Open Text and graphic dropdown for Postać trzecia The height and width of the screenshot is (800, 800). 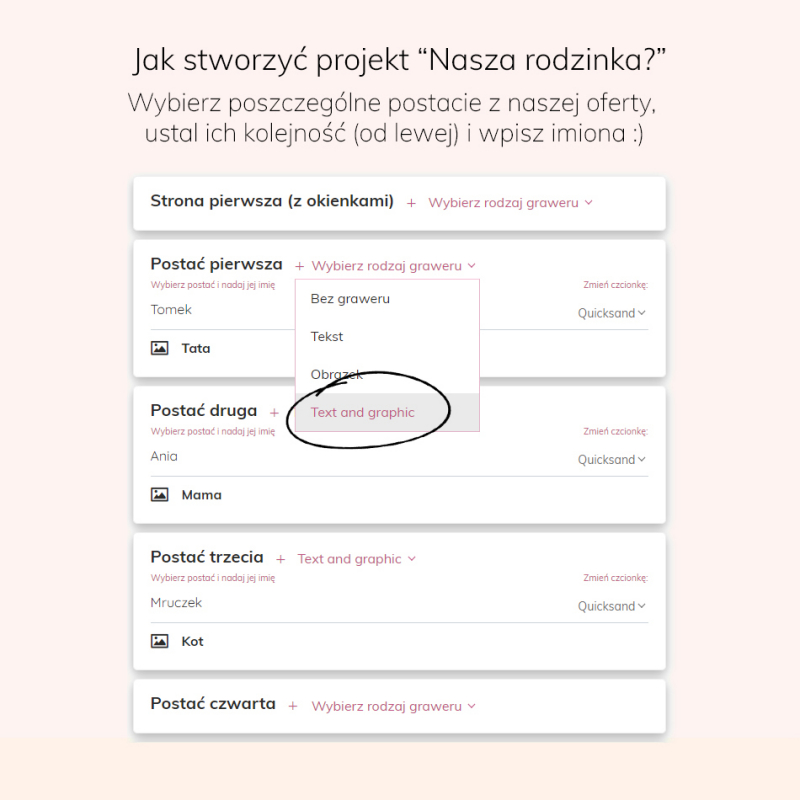(x=357, y=559)
